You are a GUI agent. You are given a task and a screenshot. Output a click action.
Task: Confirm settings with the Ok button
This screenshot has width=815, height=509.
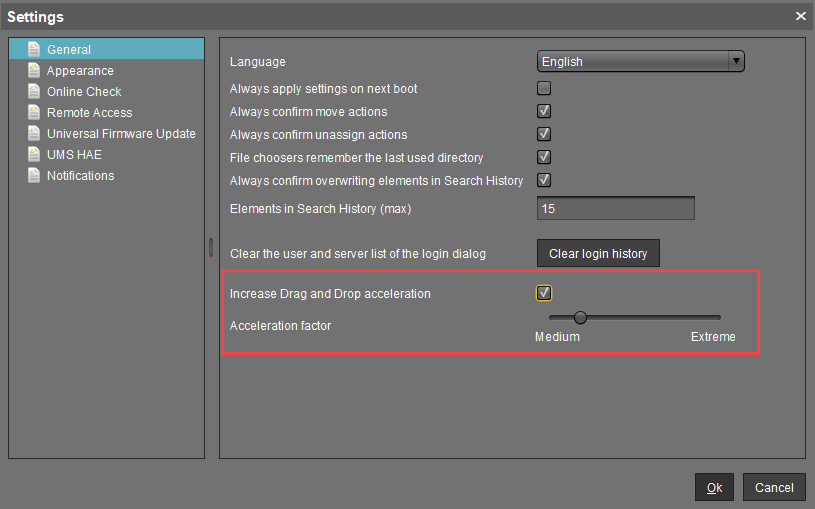(x=714, y=487)
